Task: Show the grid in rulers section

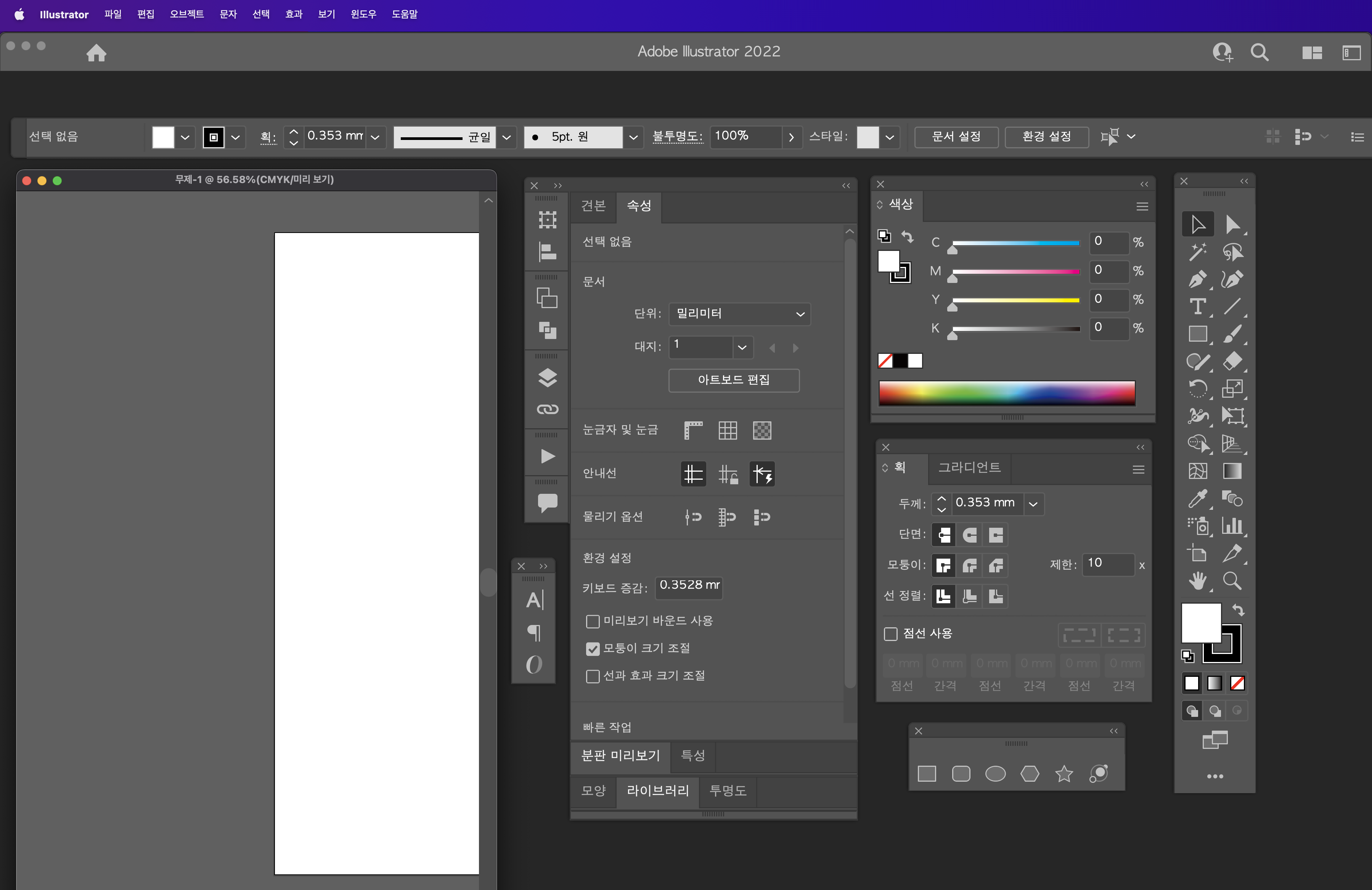Action: [x=727, y=430]
